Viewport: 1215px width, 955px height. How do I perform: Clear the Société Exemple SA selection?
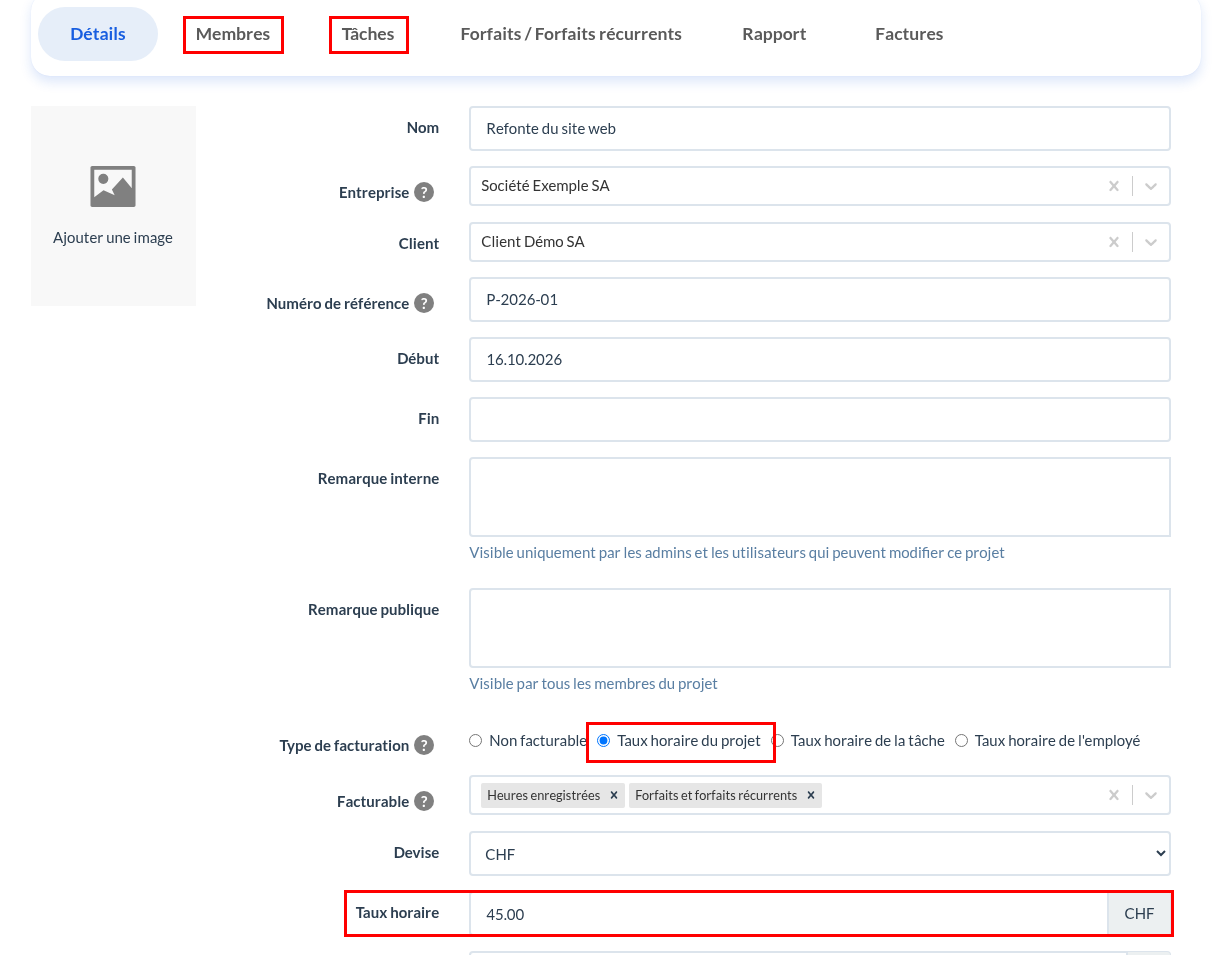coord(1114,186)
